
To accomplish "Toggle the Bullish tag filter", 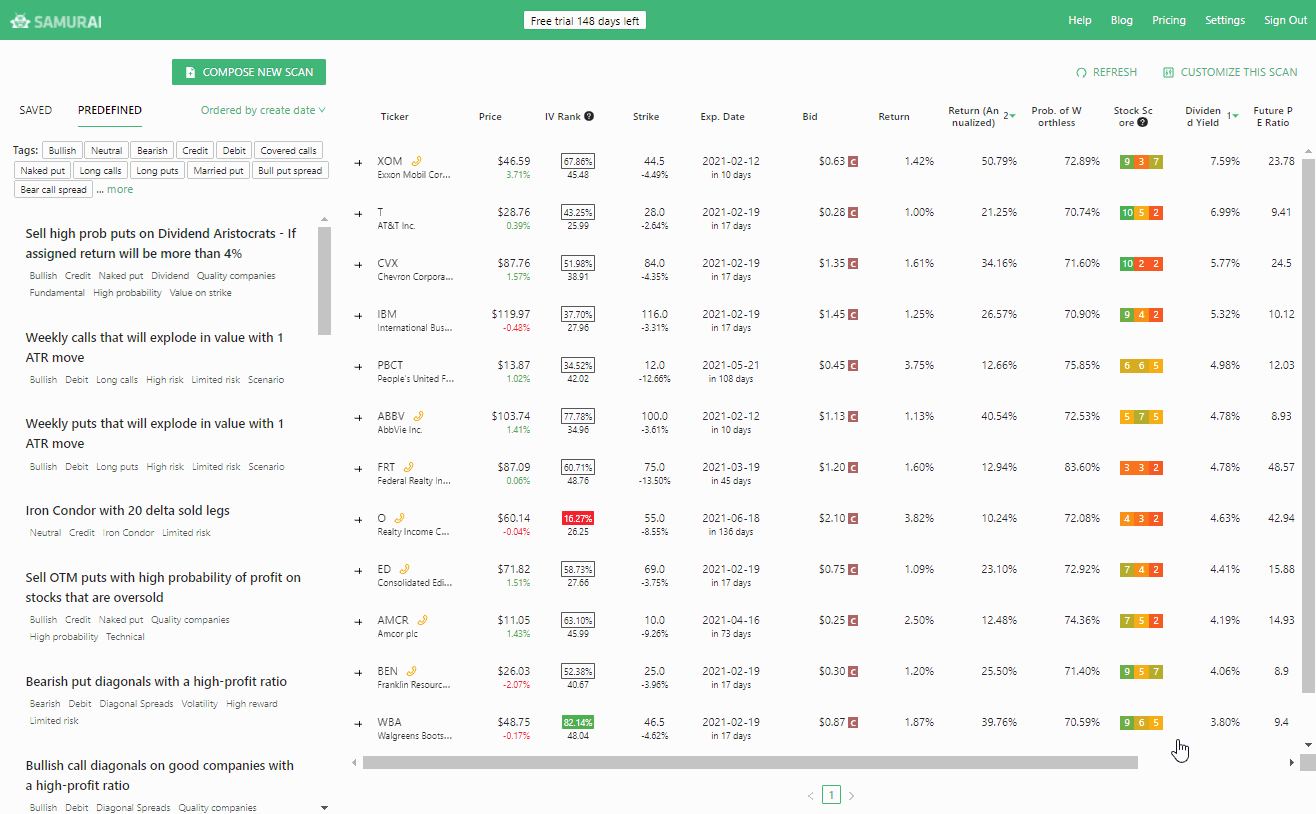I will pyautogui.click(x=61, y=151).
